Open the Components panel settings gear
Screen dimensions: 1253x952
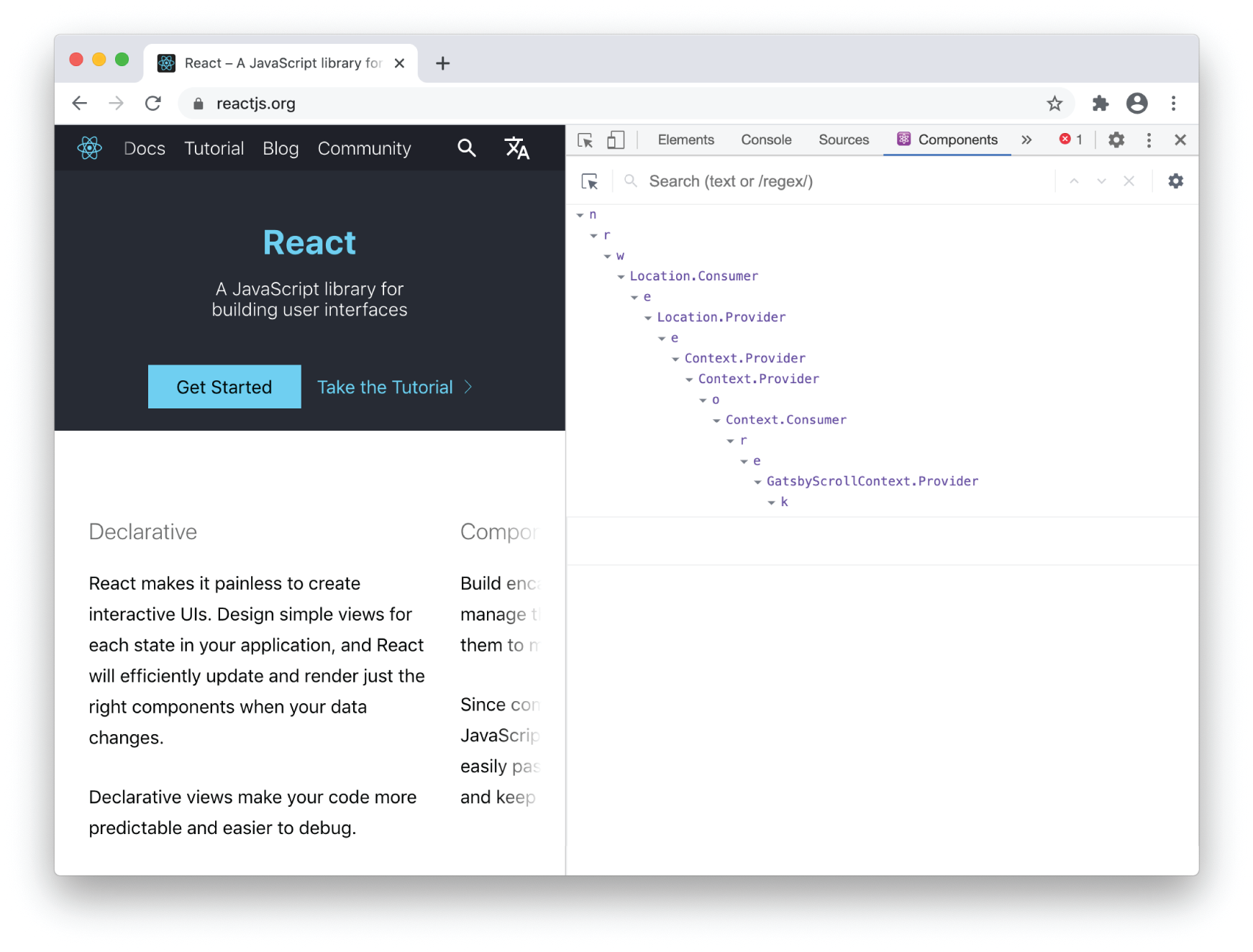pyautogui.click(x=1176, y=181)
